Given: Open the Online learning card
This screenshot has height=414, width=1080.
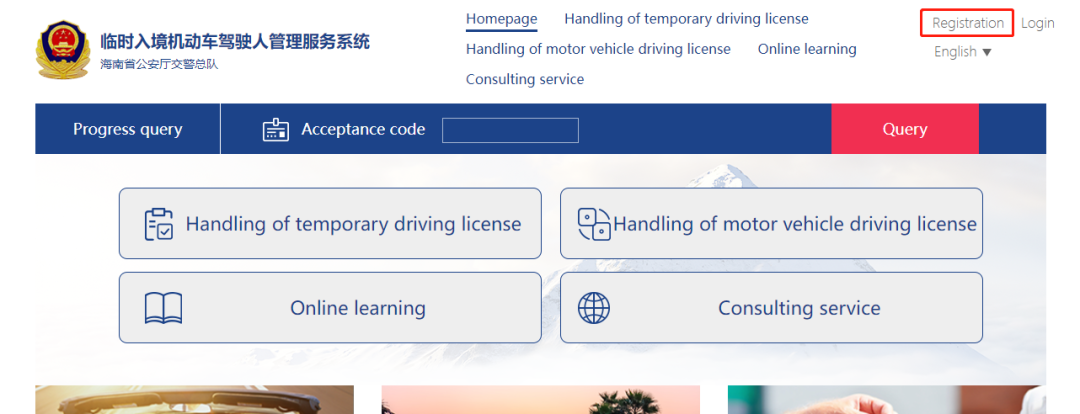Looking at the screenshot, I should [330, 307].
